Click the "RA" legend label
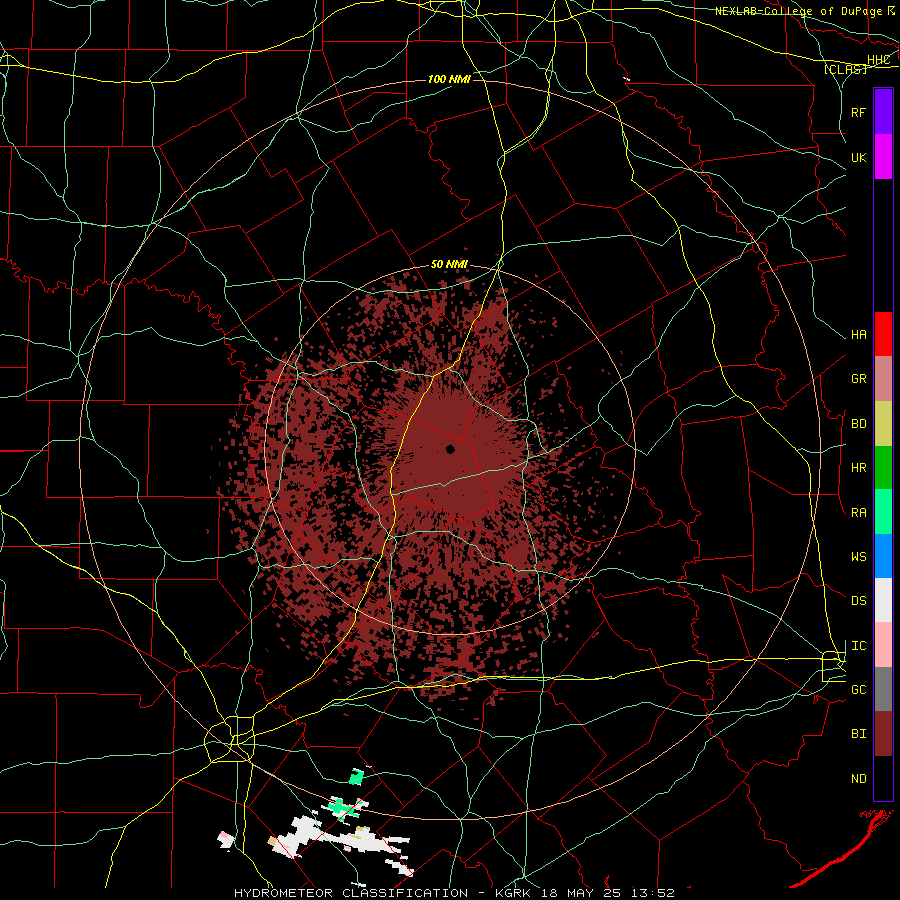 pyautogui.click(x=858, y=512)
